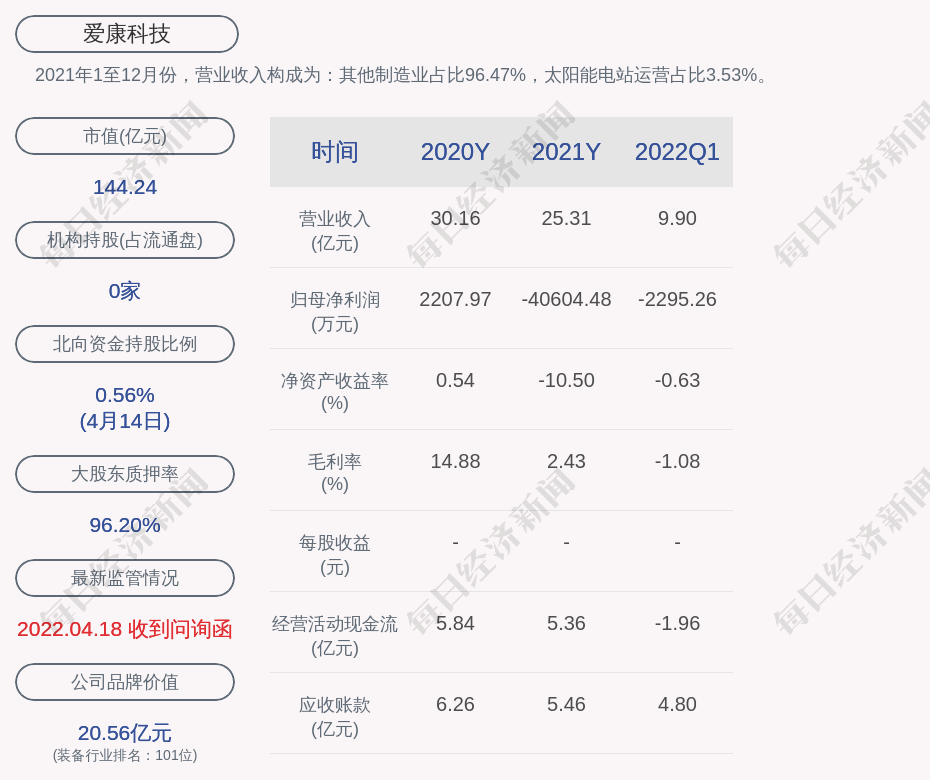The height and width of the screenshot is (780, 930).
Task: Select the pledge ratio 96.20%
Action: (125, 525)
